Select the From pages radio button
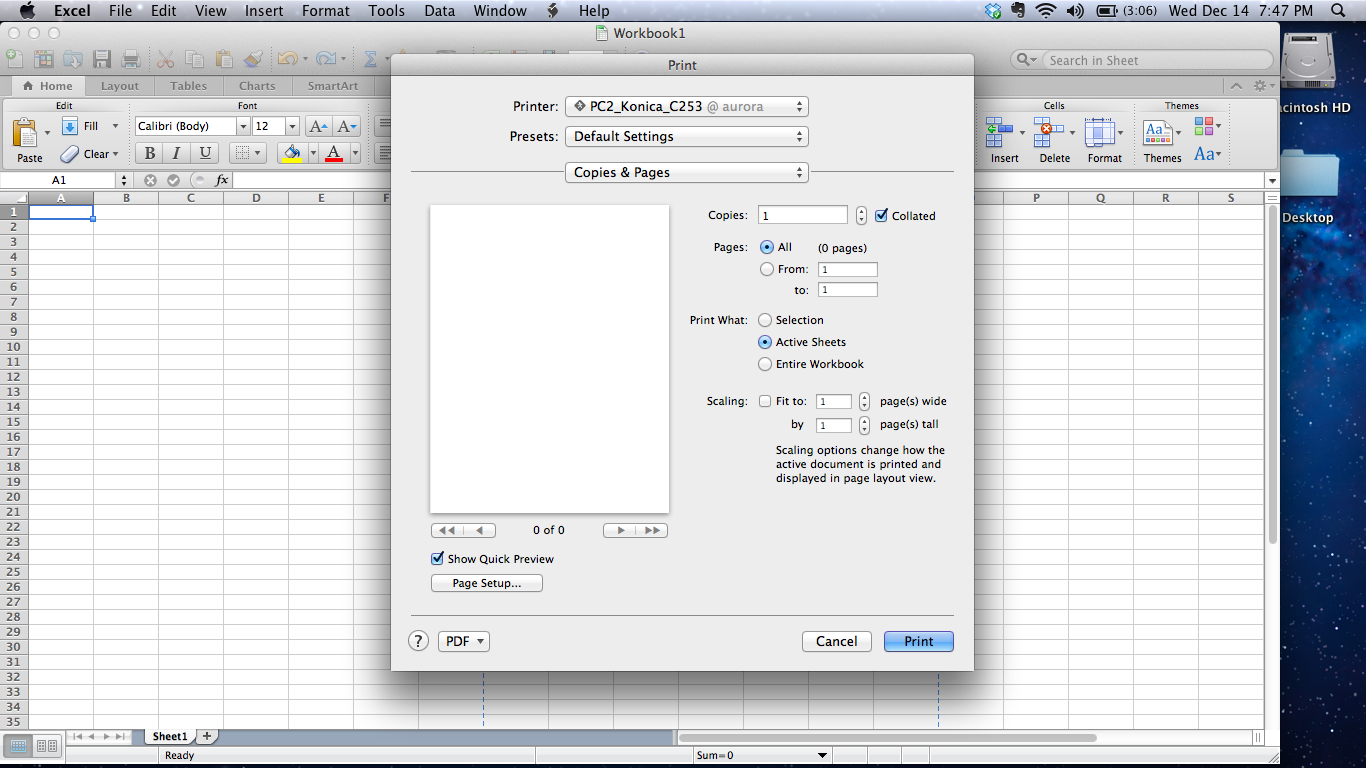 767,269
